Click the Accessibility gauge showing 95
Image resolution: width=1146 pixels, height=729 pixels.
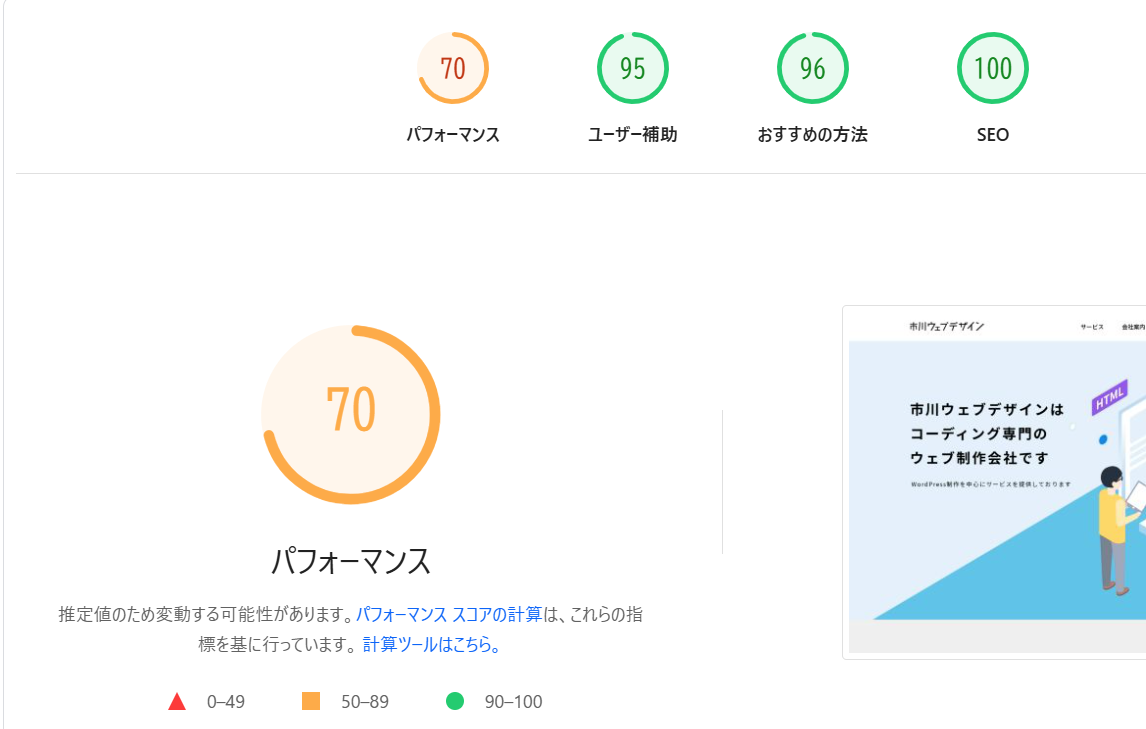632,68
